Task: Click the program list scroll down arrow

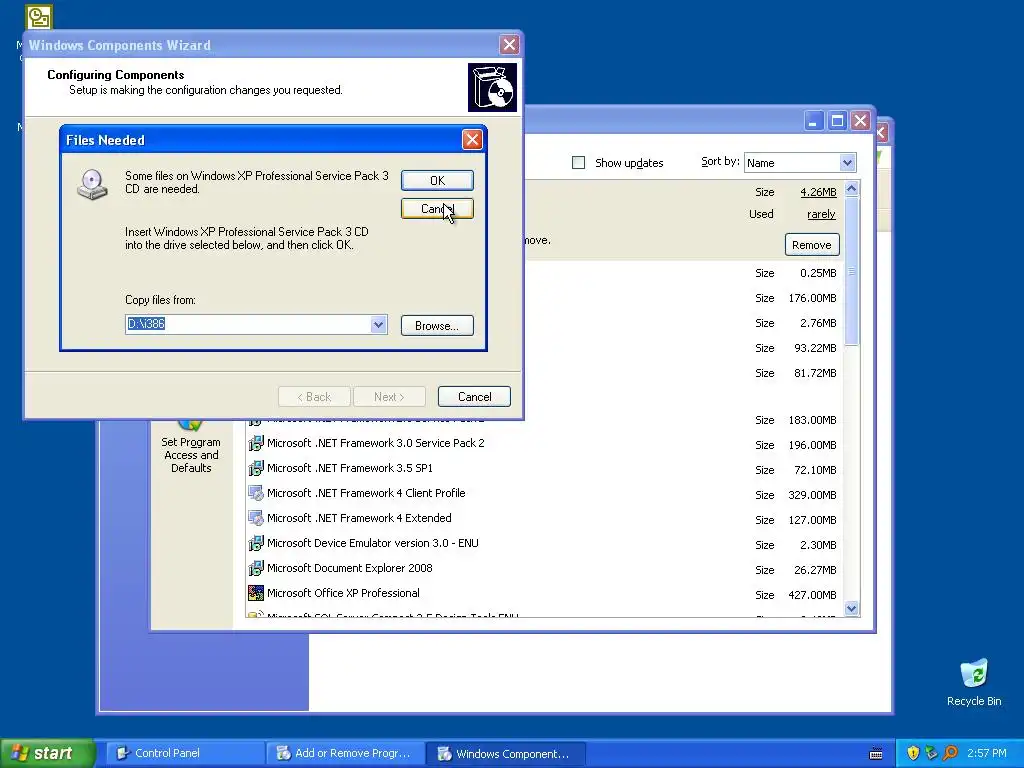Action: (851, 609)
